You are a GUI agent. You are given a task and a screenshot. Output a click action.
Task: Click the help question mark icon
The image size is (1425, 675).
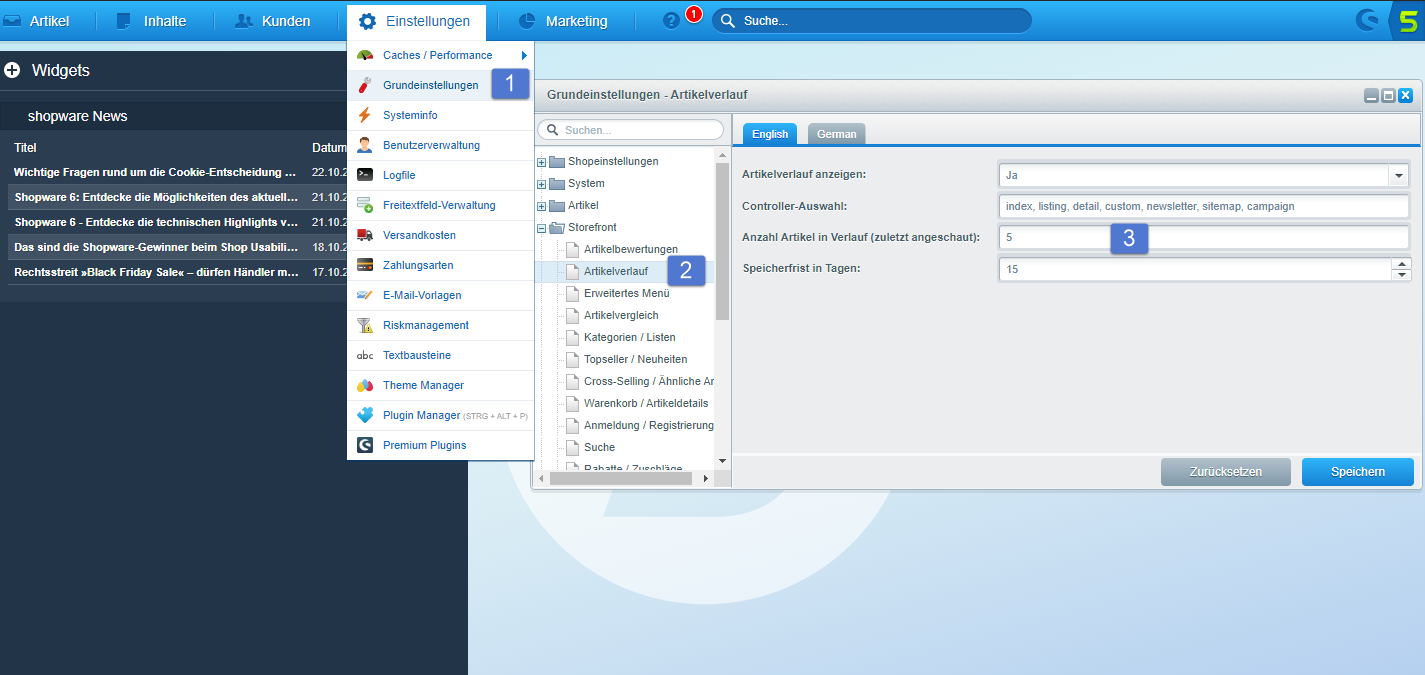pyautogui.click(x=671, y=21)
